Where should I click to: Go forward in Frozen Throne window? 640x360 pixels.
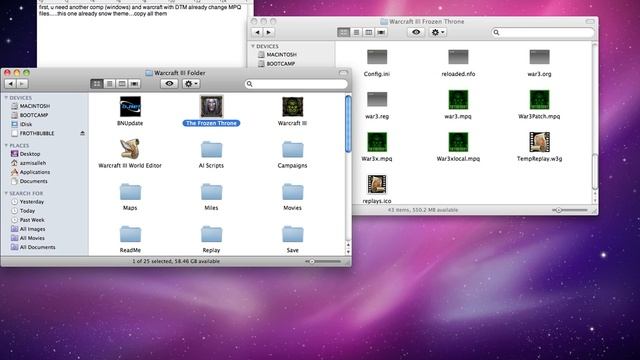(x=269, y=32)
